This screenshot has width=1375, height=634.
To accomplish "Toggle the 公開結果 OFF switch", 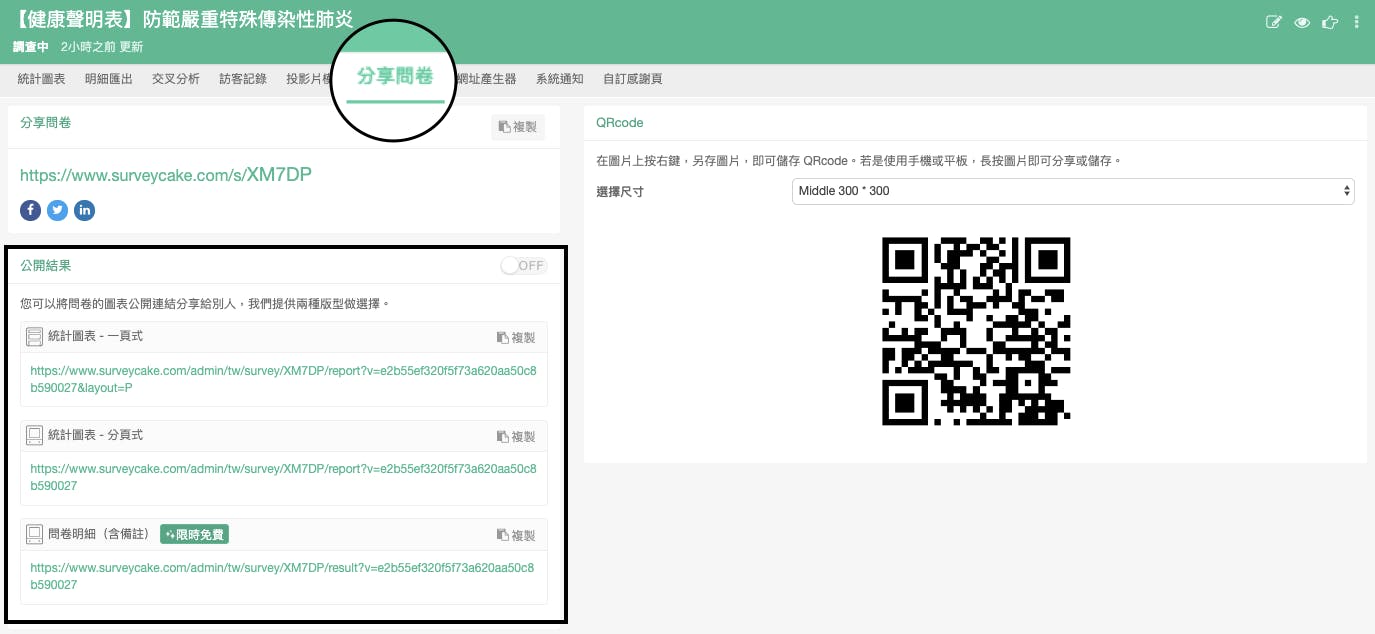I will click(x=524, y=266).
